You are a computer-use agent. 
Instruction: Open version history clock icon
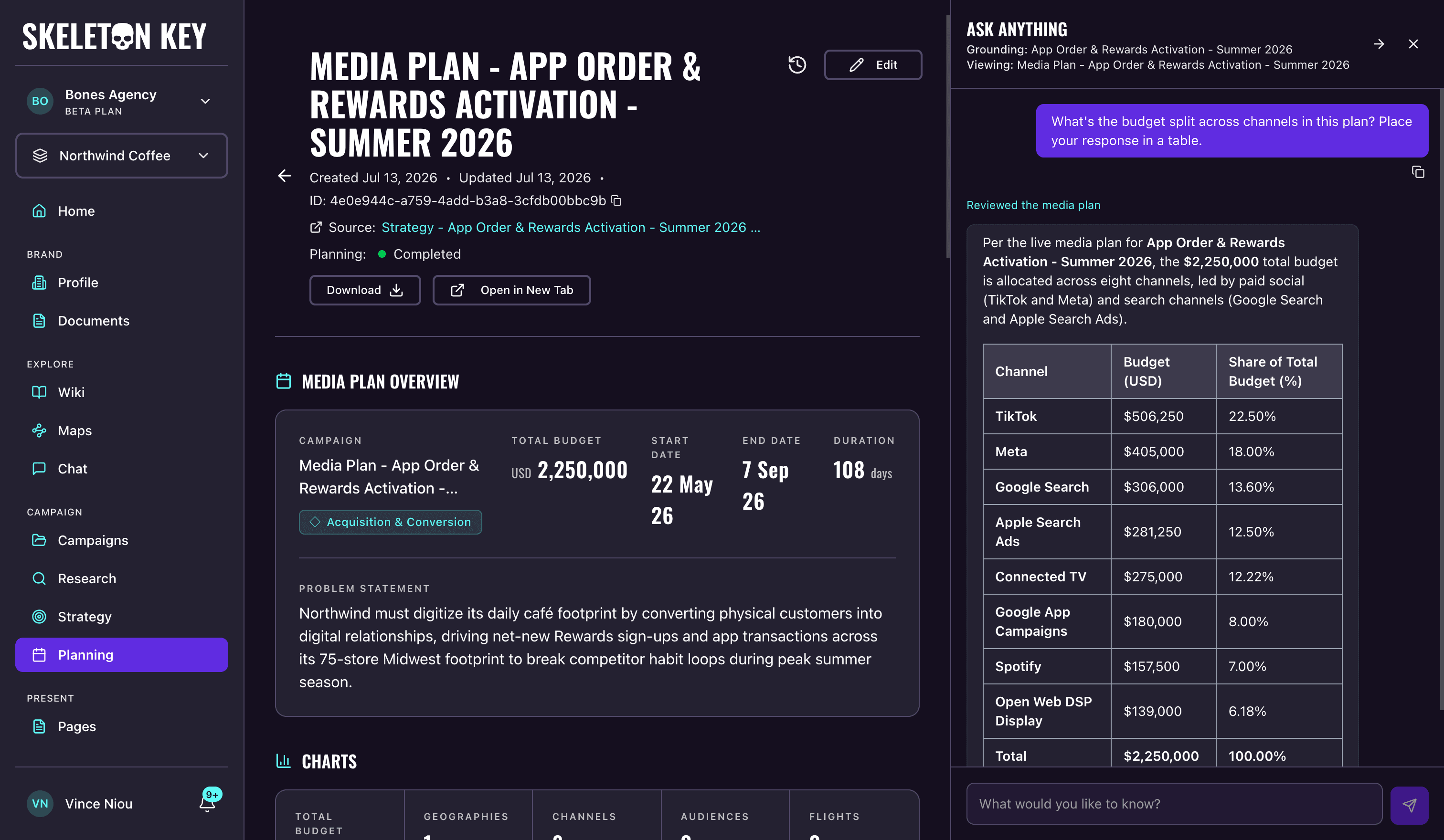[x=797, y=65]
